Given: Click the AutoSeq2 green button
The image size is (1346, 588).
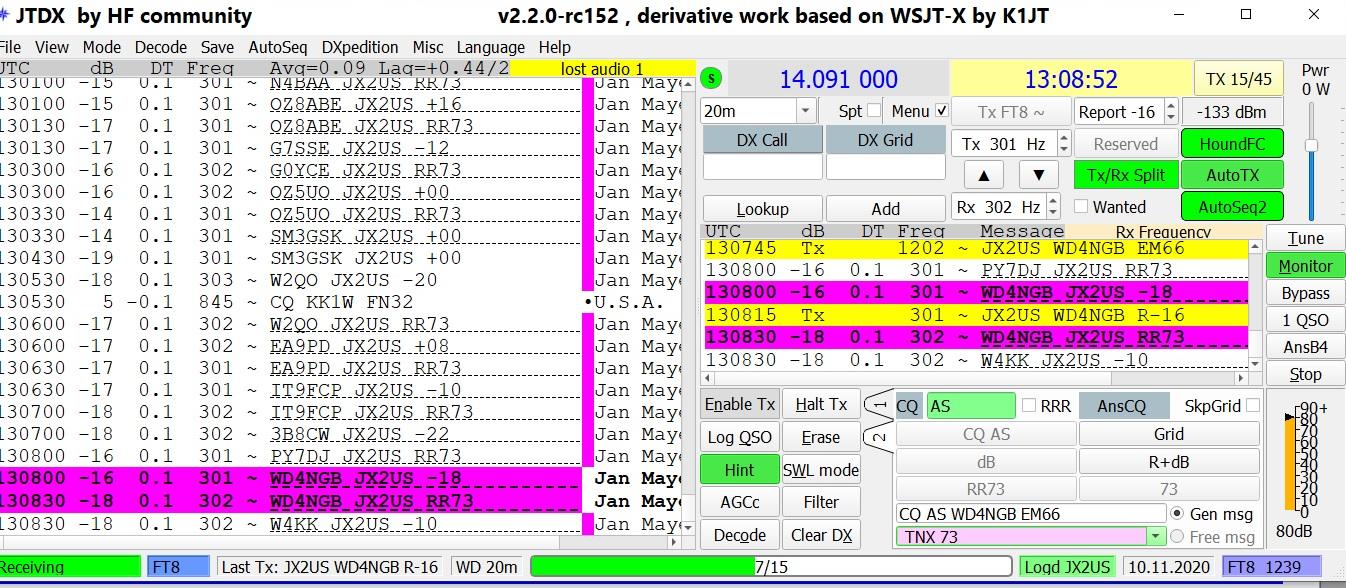Looking at the screenshot, I should (1231, 207).
